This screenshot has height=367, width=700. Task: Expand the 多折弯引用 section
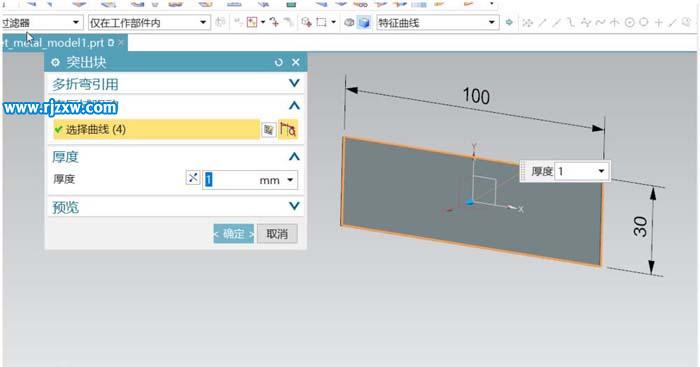tap(175, 83)
